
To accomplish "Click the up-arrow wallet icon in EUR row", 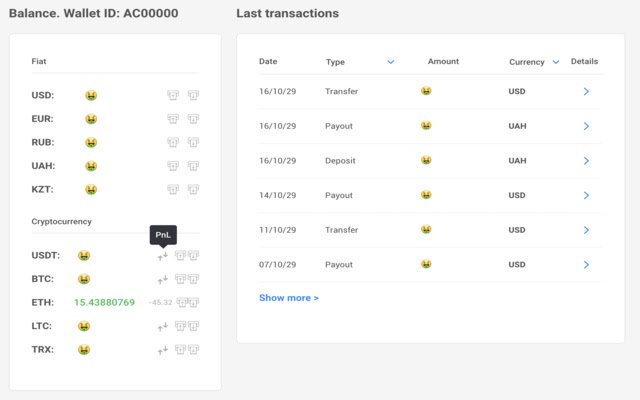I will [x=173, y=119].
